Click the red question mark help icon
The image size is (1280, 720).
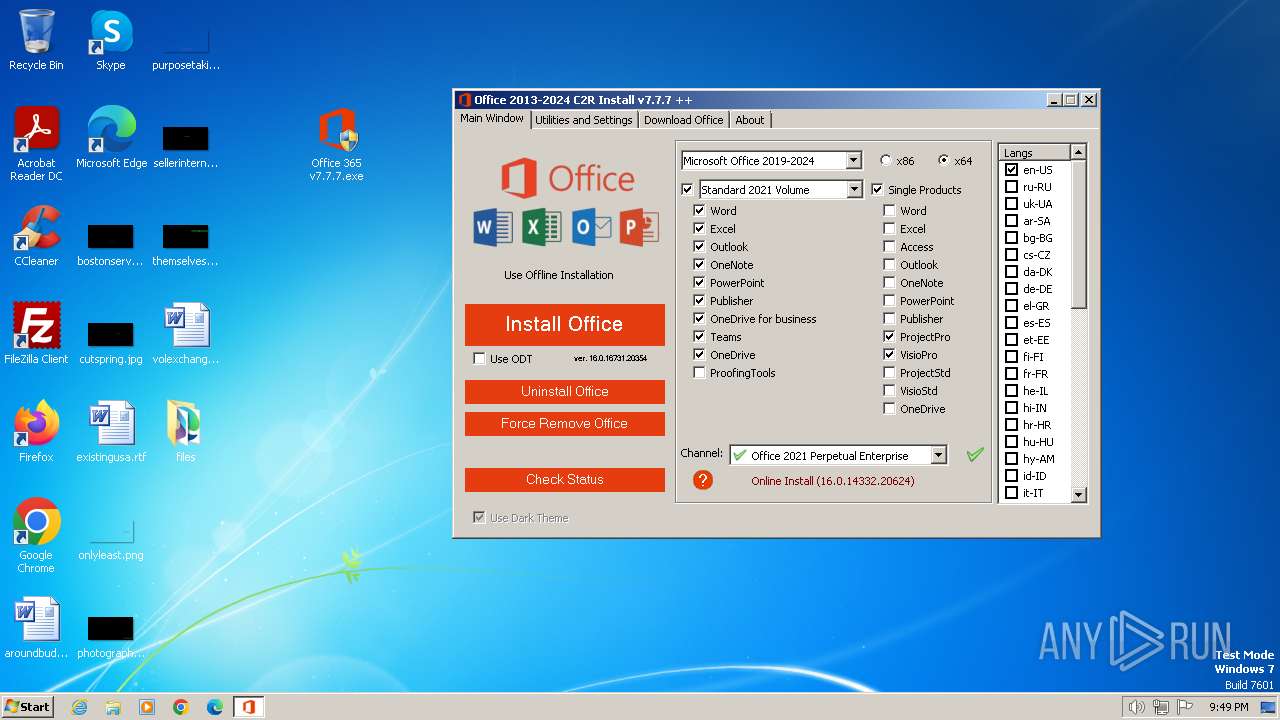tap(703, 480)
